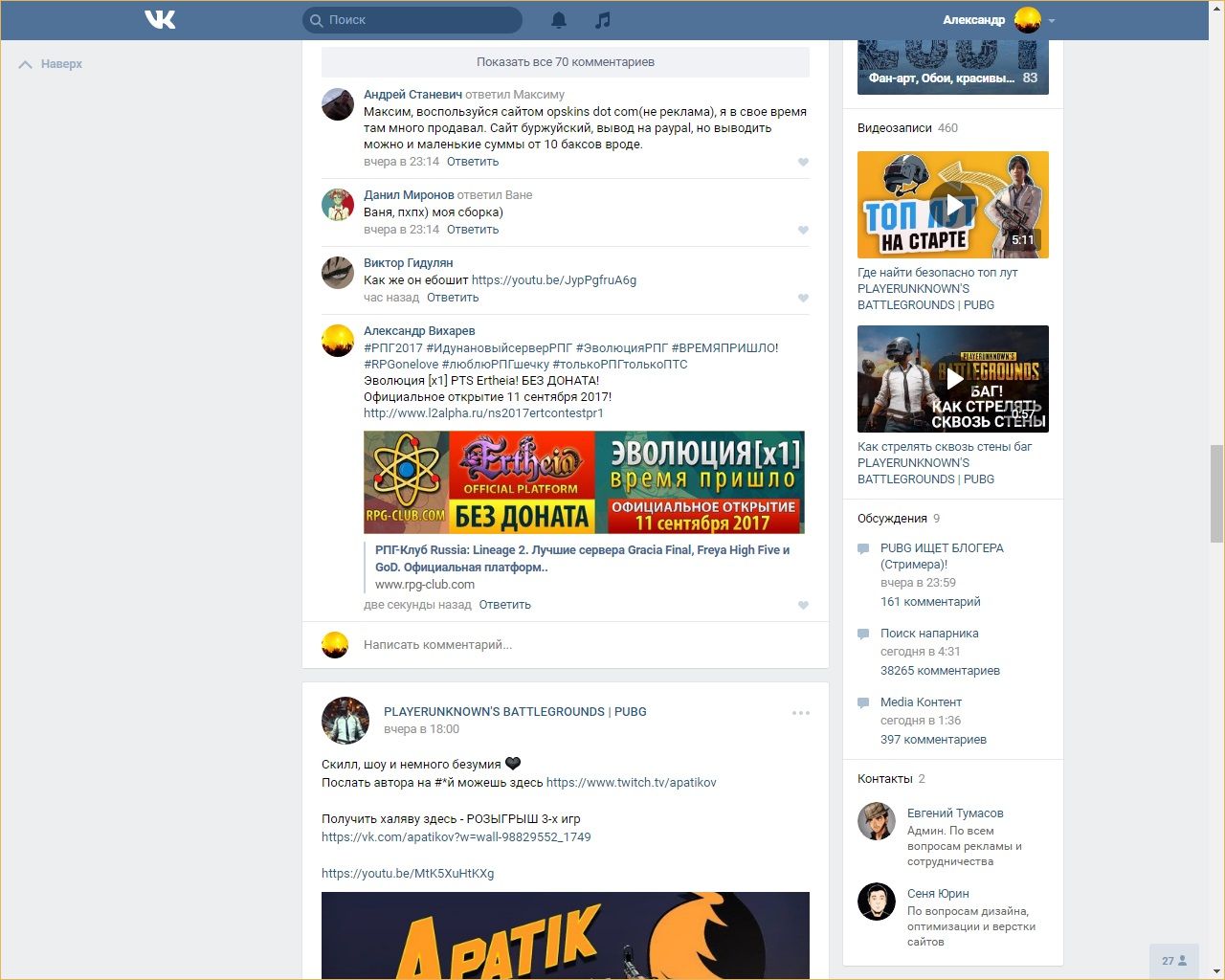This screenshot has width=1225, height=980.
Task: Like Виктор Гидулян's comment with the heart
Action: pyautogui.click(x=803, y=298)
